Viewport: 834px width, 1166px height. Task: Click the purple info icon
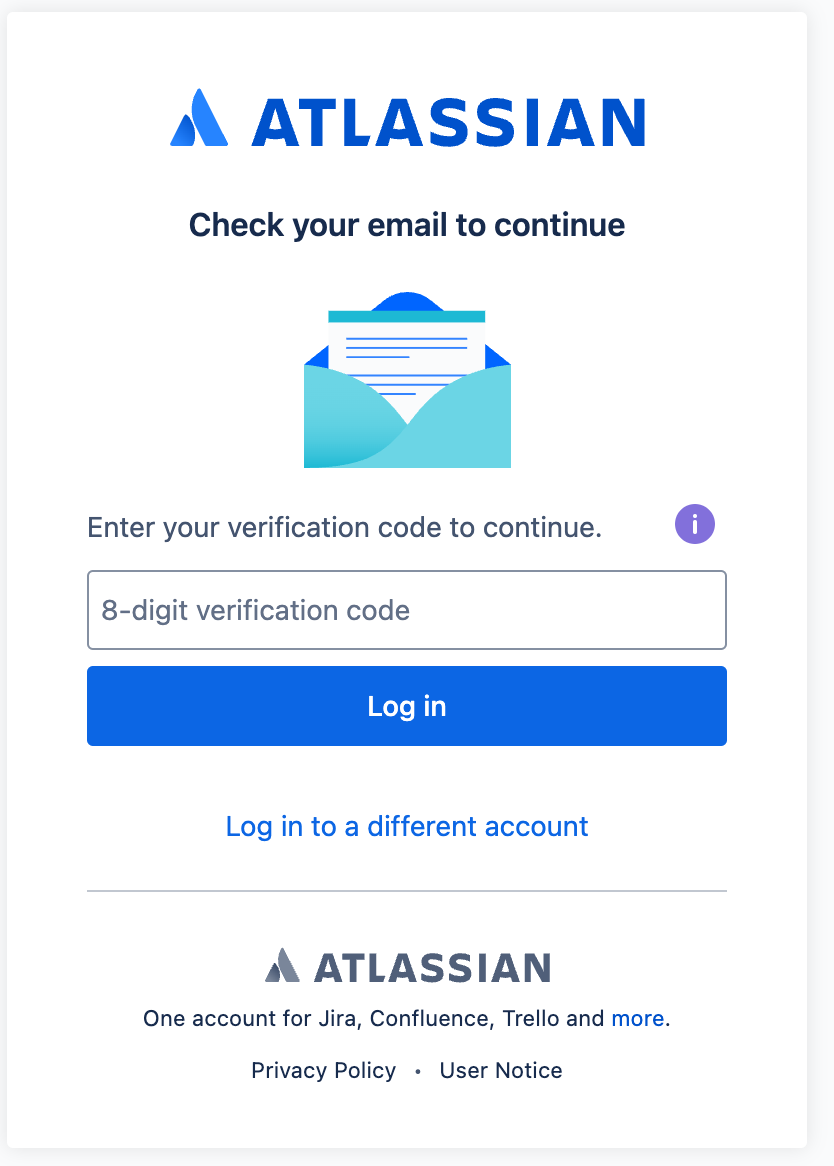click(x=695, y=524)
